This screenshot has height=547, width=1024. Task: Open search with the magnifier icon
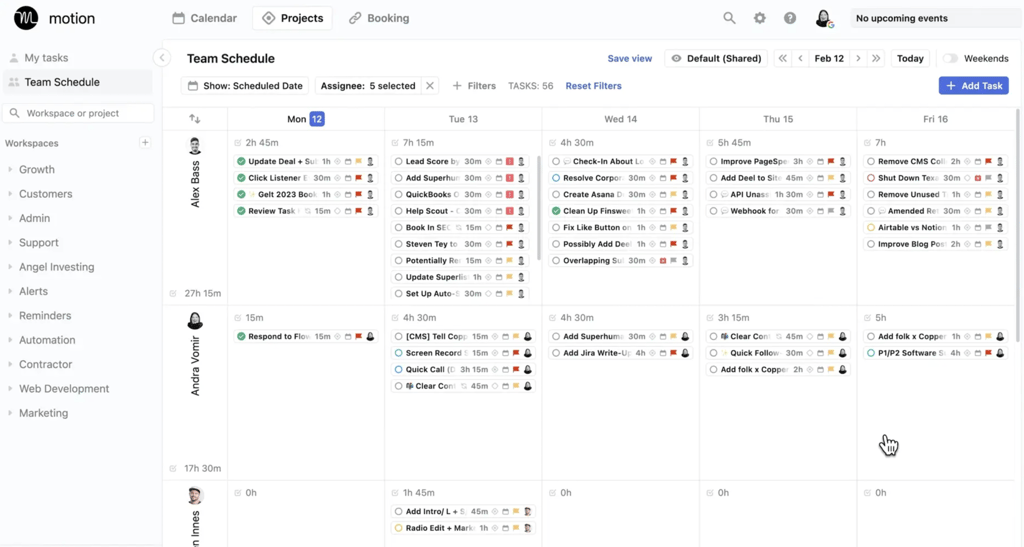click(x=729, y=18)
